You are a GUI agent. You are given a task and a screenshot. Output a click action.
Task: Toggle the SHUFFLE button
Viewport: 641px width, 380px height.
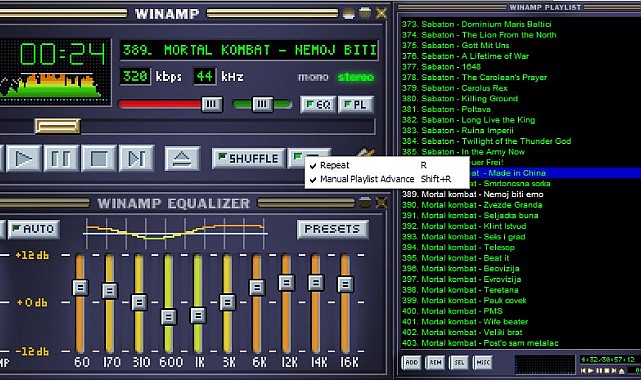coord(249,158)
